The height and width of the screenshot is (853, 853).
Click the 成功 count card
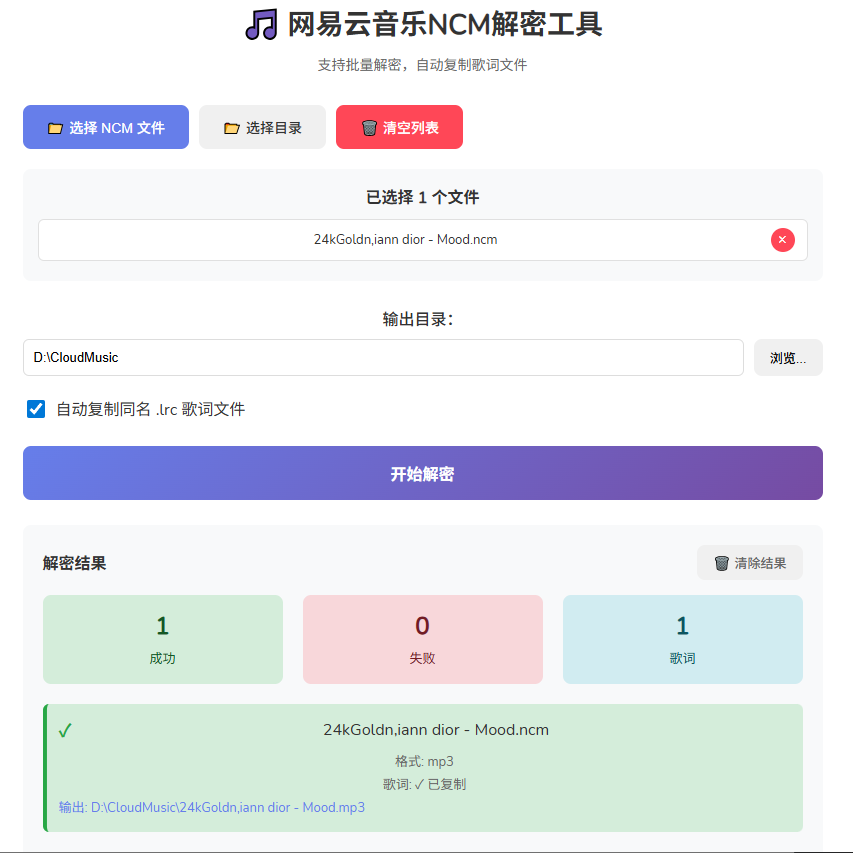[x=163, y=639]
